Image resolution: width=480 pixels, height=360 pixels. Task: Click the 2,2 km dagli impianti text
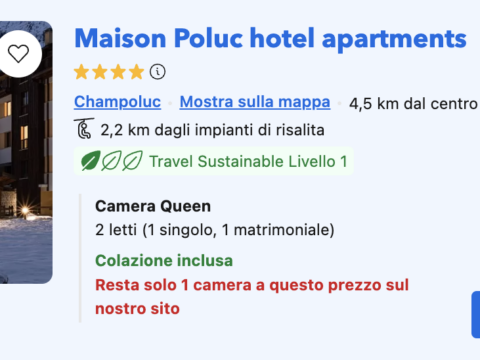[212, 130]
